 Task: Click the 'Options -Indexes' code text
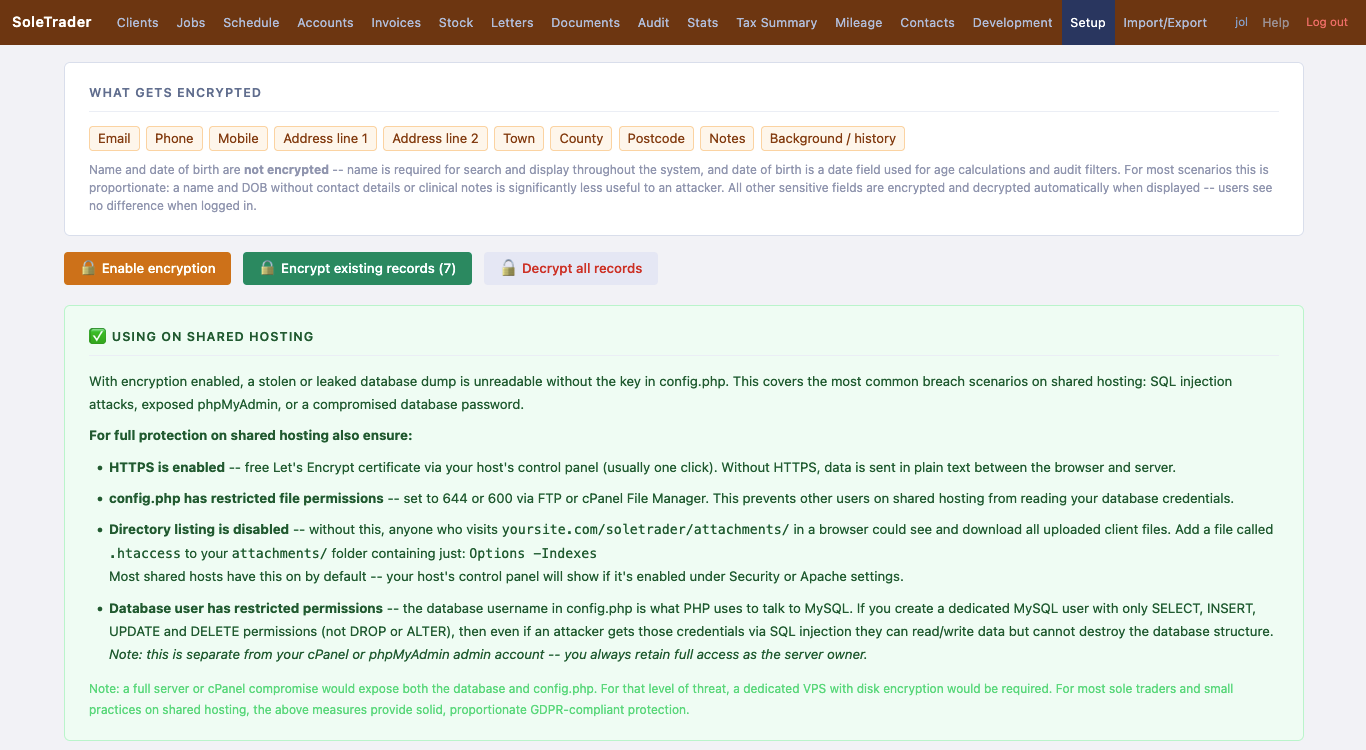533,553
